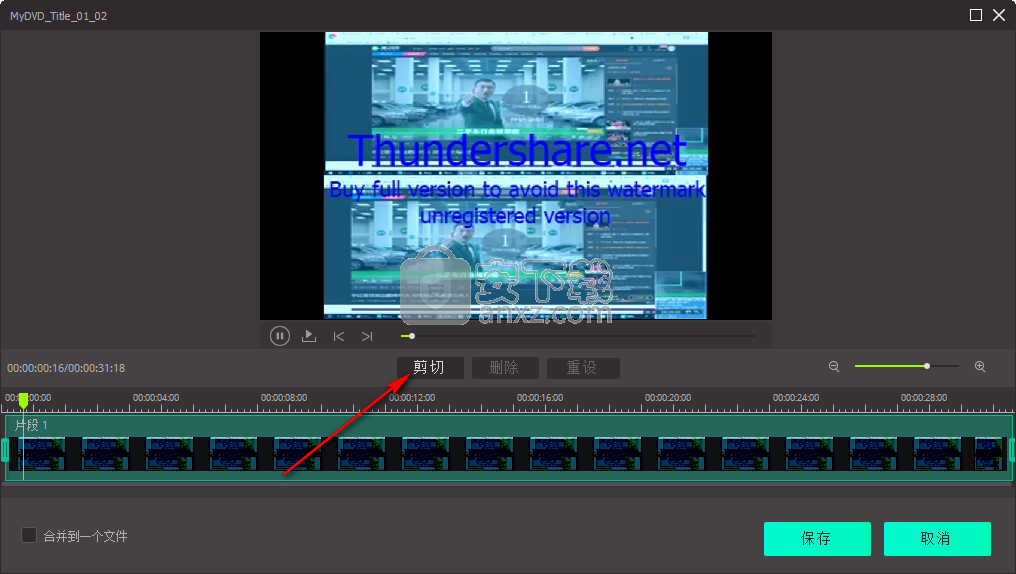
Task: Jump to the next segment end
Action: tap(367, 336)
